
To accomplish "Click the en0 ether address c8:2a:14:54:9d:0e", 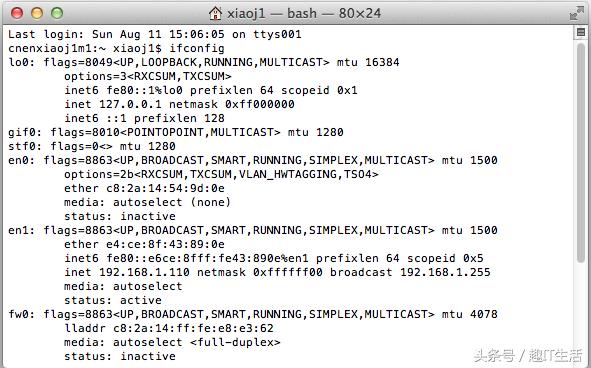I will [x=165, y=188].
